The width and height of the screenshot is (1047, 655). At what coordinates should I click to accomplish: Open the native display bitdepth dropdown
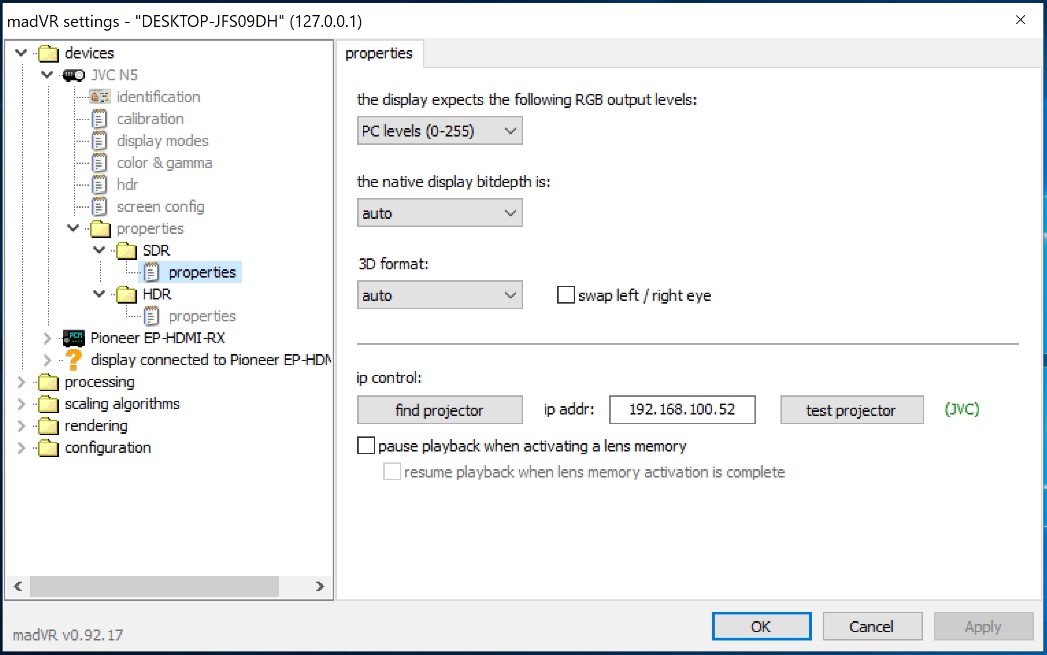[439, 213]
